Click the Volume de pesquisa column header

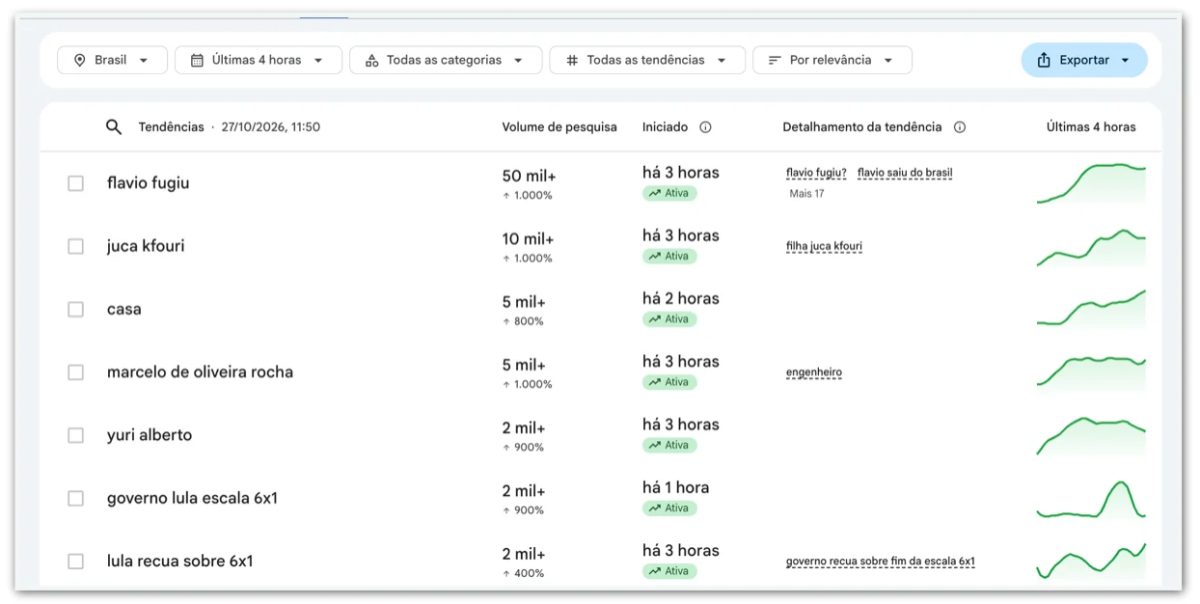coord(559,127)
